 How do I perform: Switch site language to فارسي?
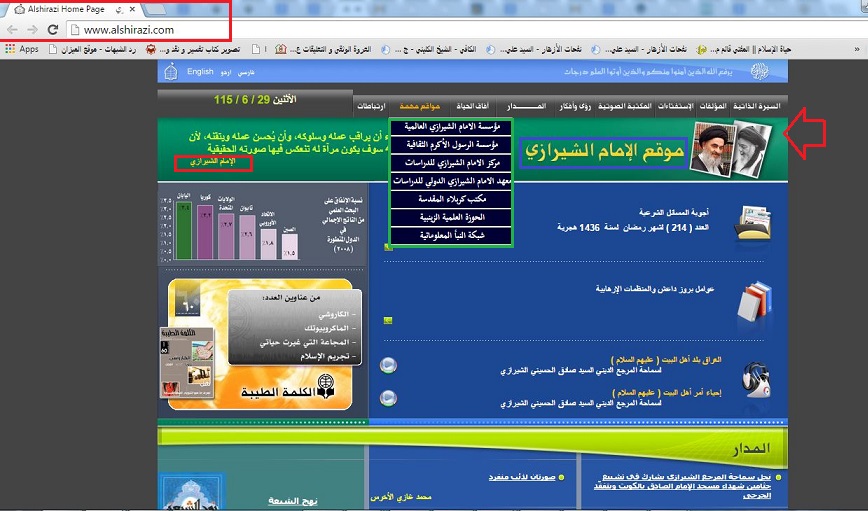[246, 73]
